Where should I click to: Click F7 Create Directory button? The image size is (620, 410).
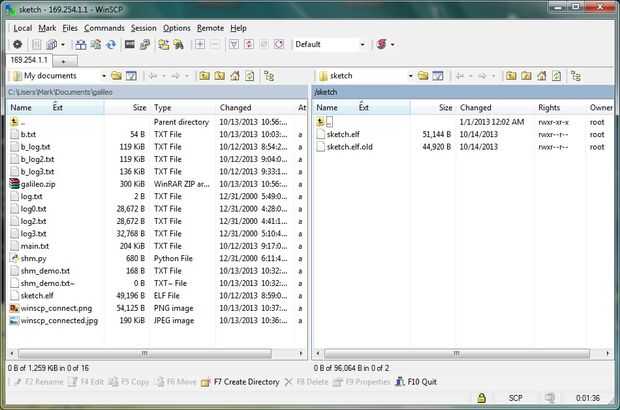pos(240,382)
